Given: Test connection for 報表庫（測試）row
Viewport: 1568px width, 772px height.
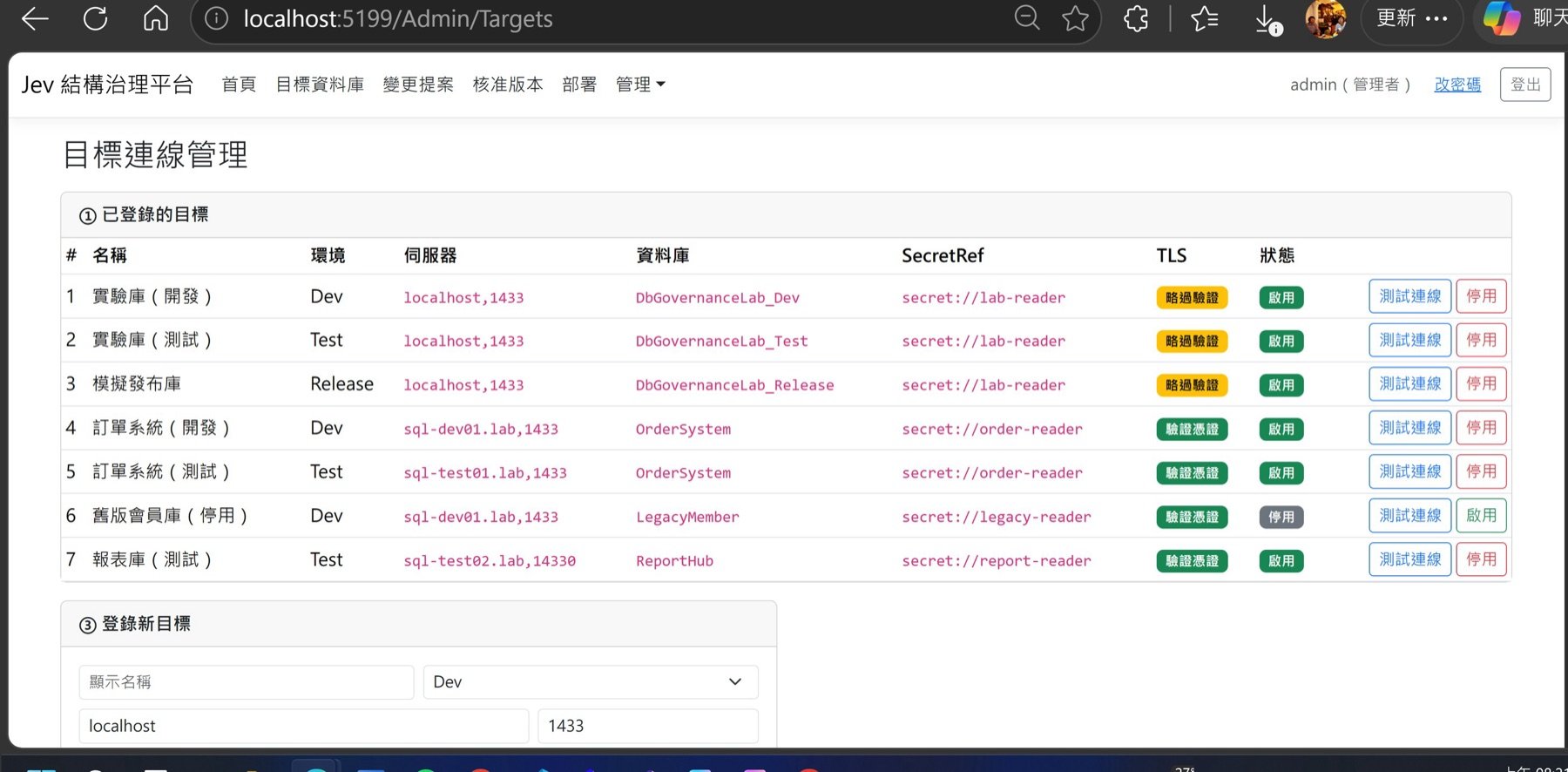Looking at the screenshot, I should pyautogui.click(x=1409, y=559).
